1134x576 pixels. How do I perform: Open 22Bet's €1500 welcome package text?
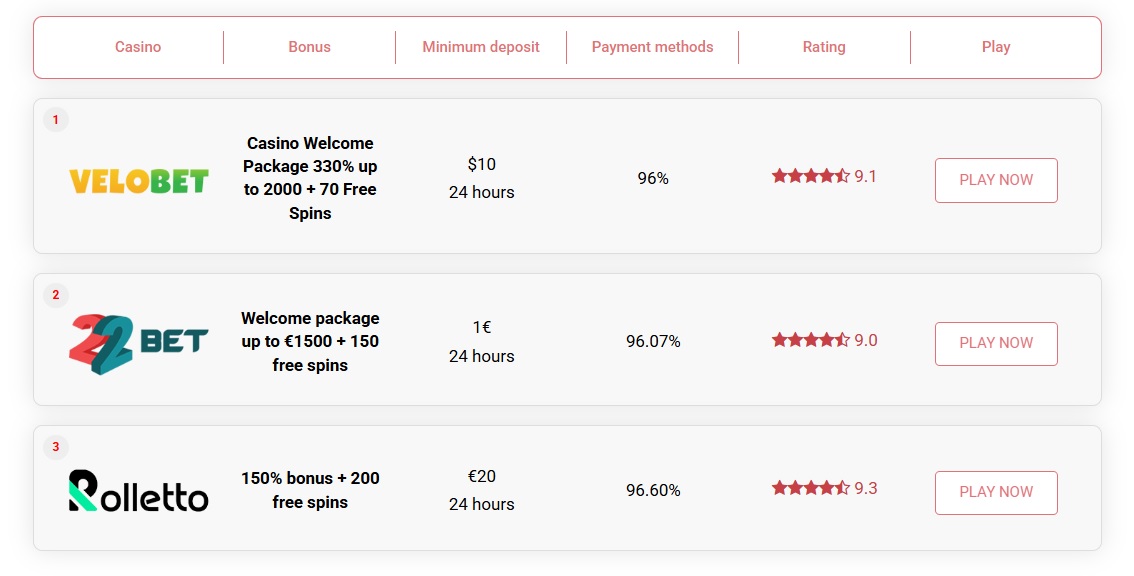tap(310, 342)
